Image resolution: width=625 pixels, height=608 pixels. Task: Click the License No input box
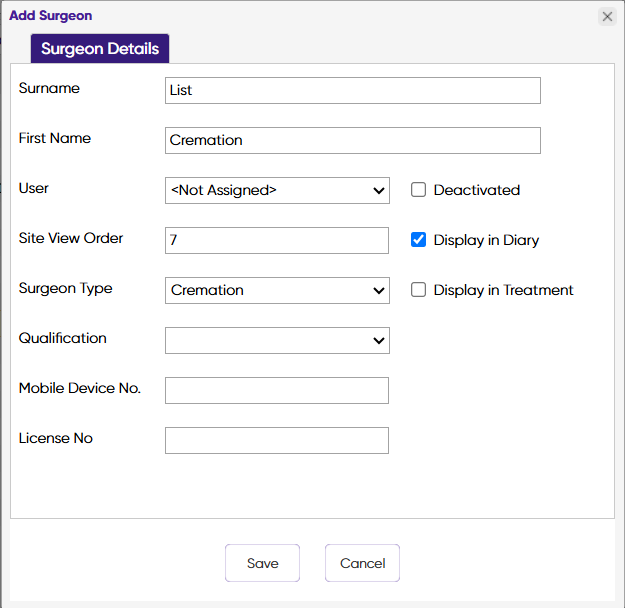(276, 441)
